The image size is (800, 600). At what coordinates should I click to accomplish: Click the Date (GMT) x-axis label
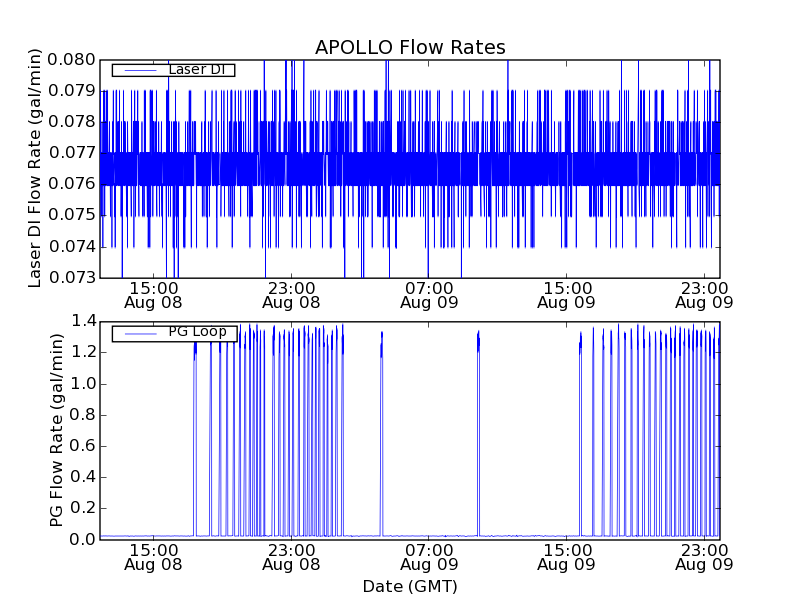coord(410,586)
